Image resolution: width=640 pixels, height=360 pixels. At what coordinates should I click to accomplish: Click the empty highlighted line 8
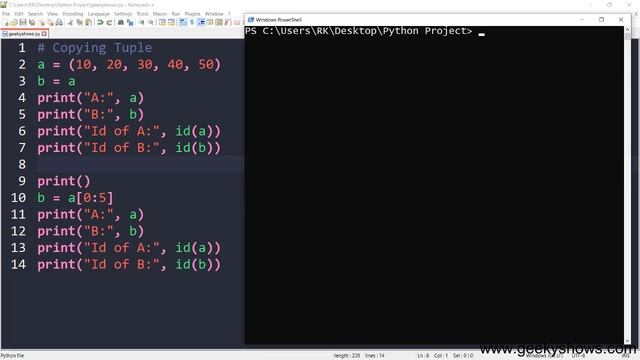(140, 164)
